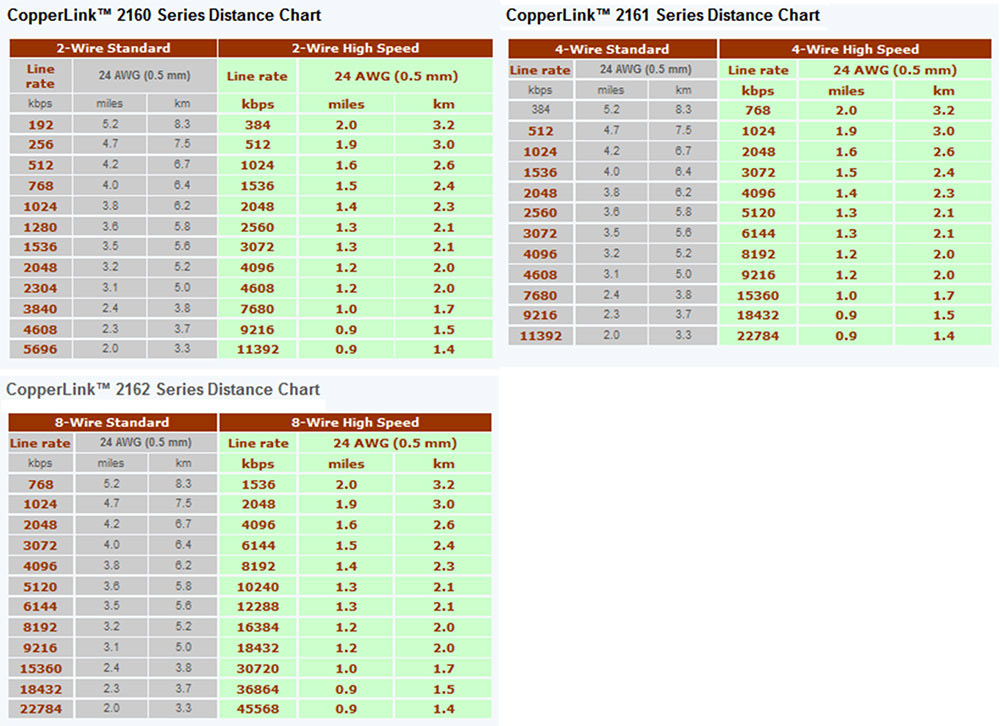Click the CopperLink 2160 Series Distance Chart title

164,15
